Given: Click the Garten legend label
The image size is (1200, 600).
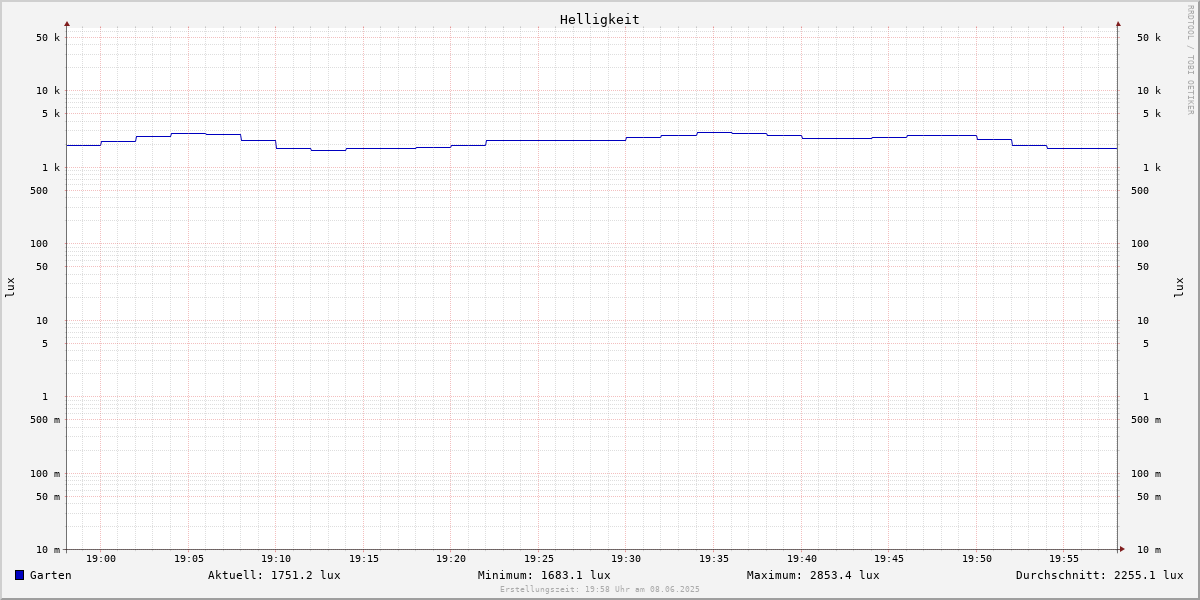Looking at the screenshot, I should 51,575.
